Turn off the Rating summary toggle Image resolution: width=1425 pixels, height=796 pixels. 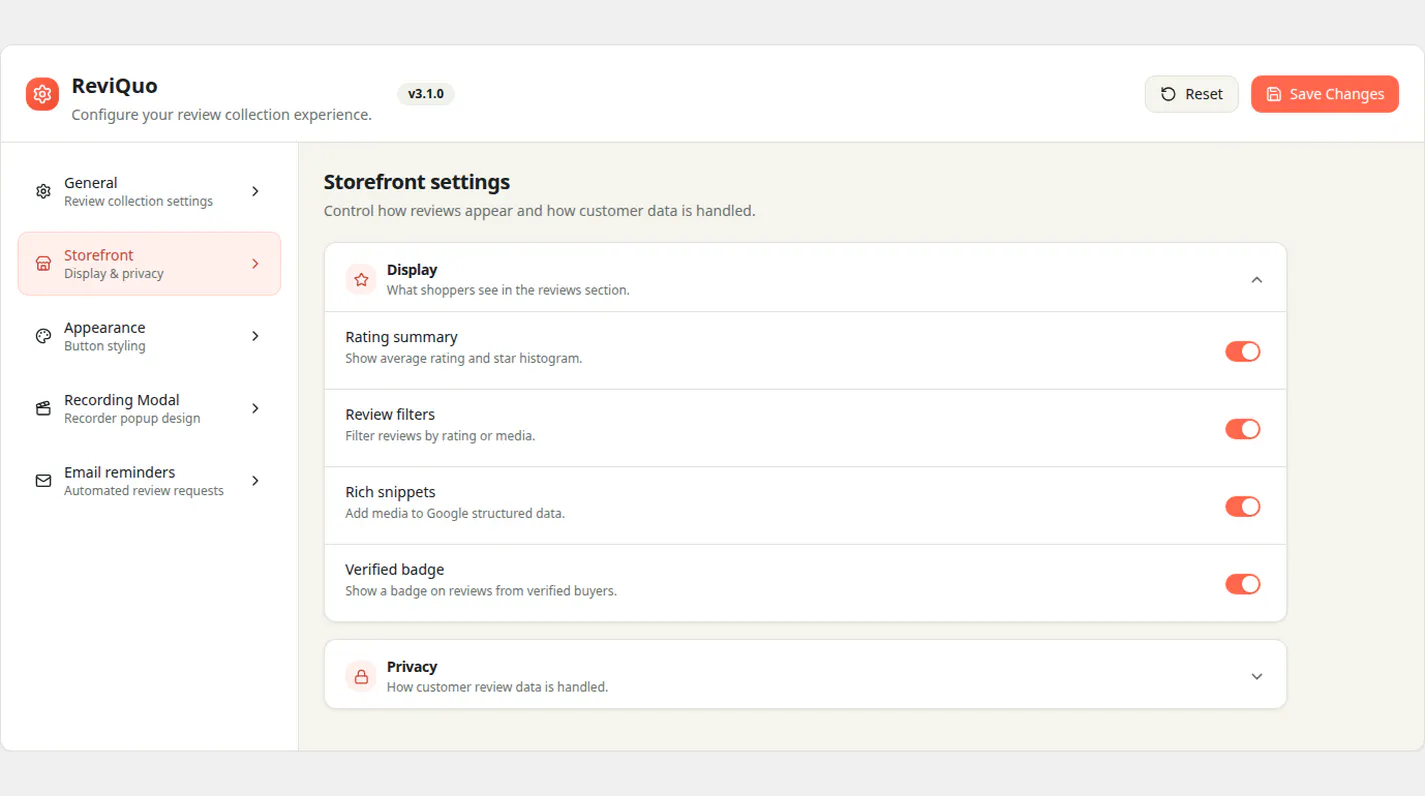click(x=1243, y=351)
